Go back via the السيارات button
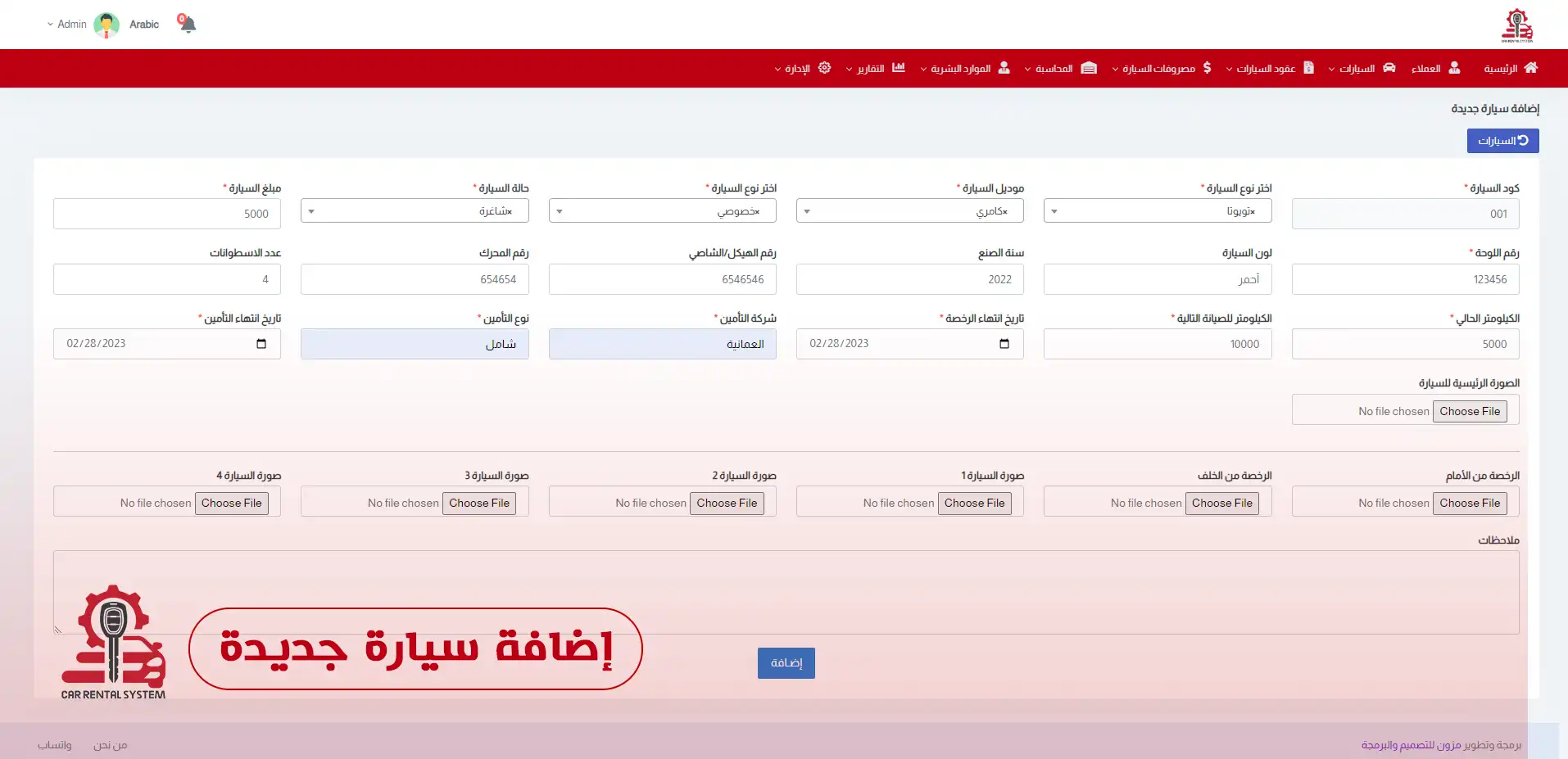 (x=1502, y=141)
